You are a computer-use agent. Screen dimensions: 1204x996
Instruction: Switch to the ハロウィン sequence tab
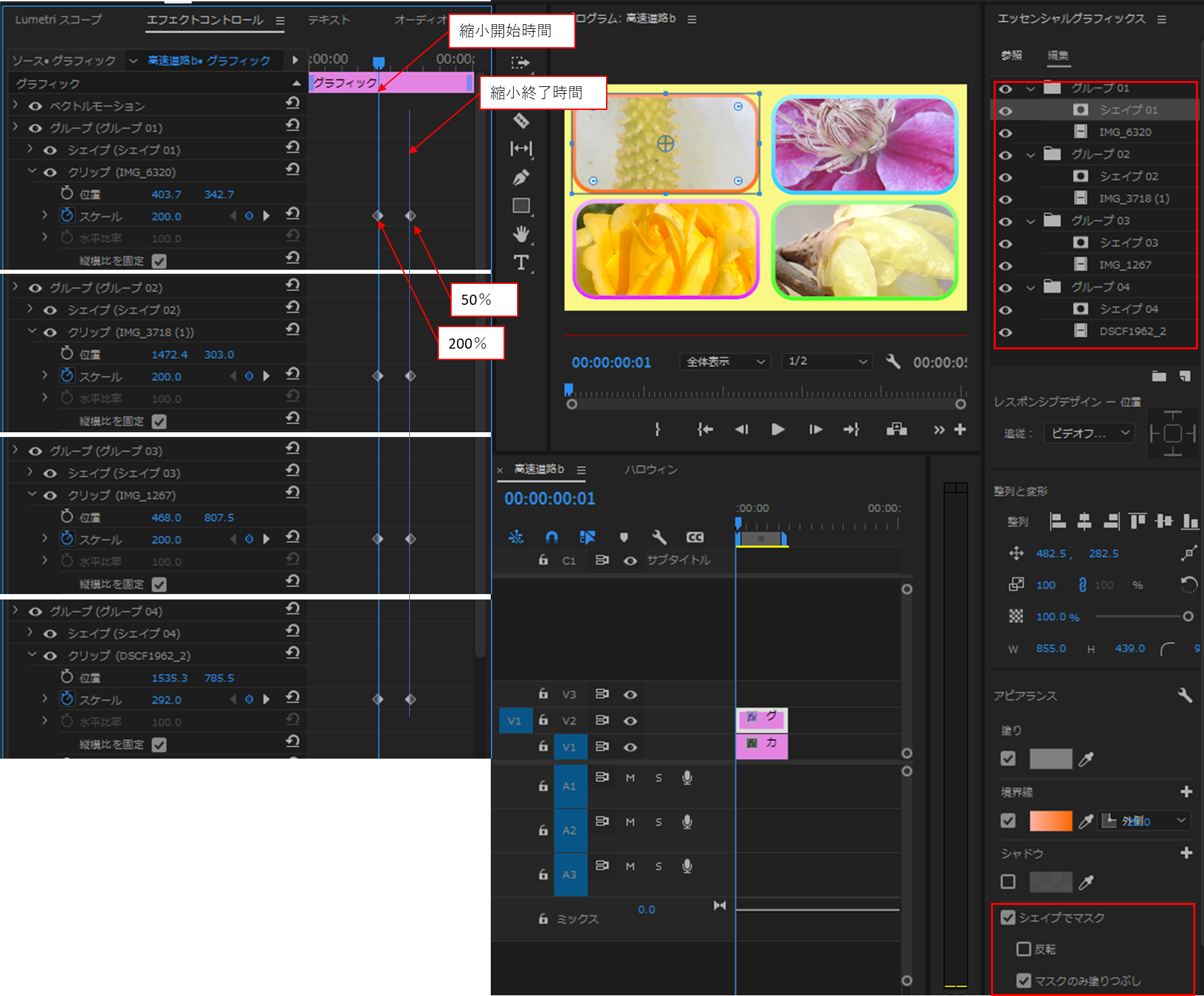pyautogui.click(x=649, y=470)
